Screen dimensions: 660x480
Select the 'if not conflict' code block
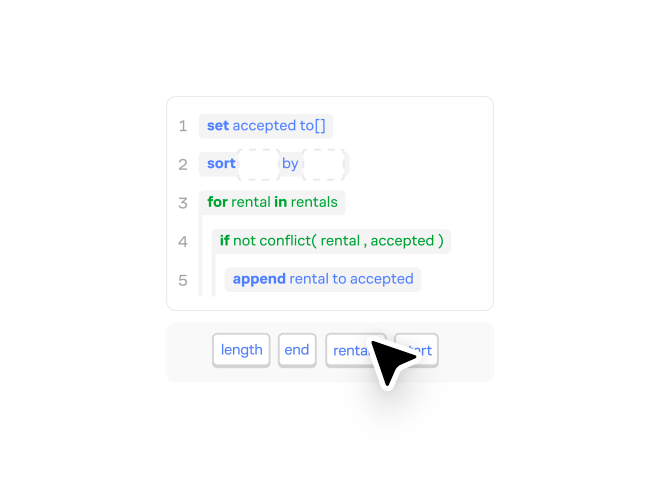point(331,241)
